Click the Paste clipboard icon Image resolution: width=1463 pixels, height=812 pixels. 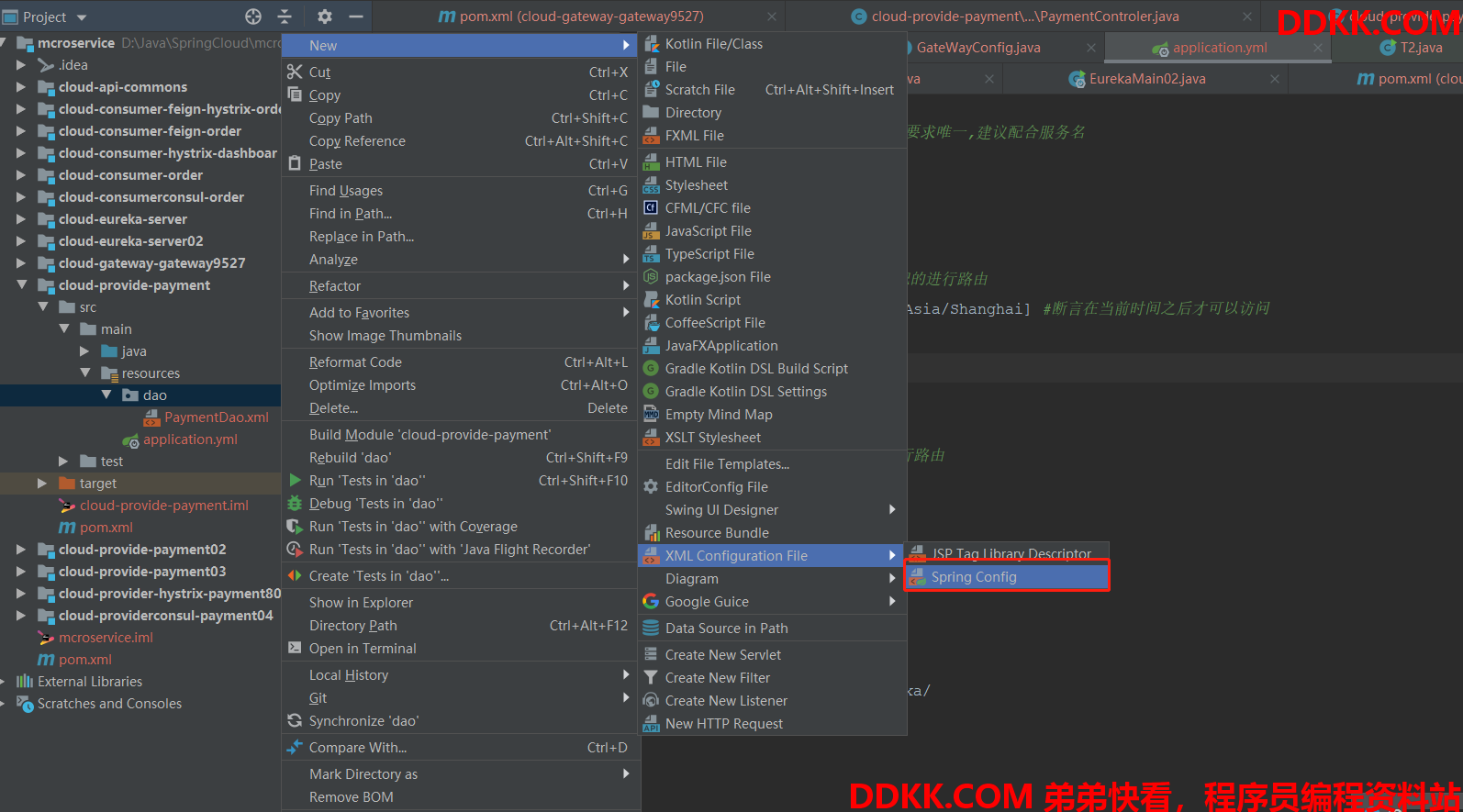pyautogui.click(x=295, y=163)
